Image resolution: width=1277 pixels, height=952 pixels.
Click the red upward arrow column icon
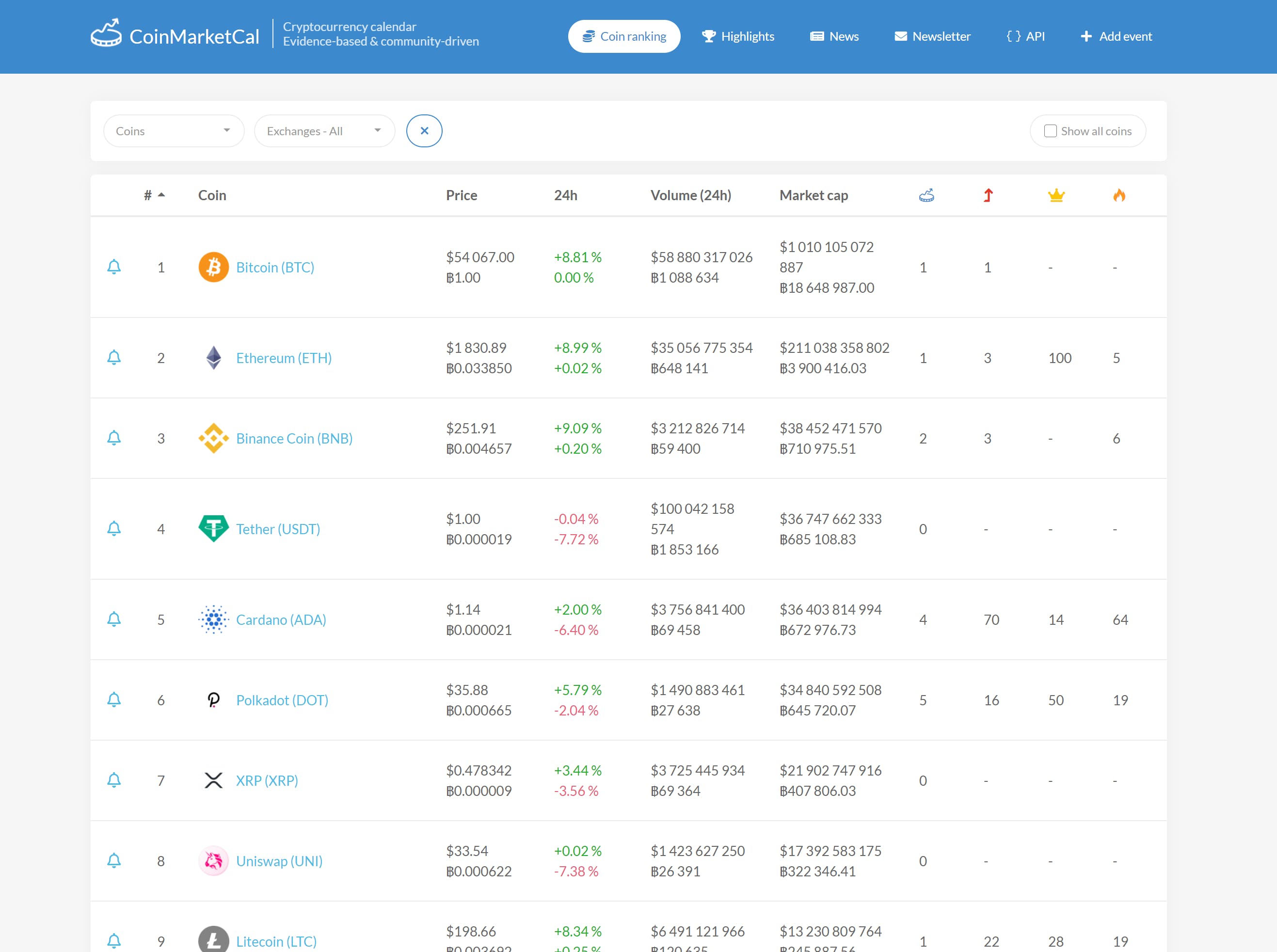tap(988, 196)
